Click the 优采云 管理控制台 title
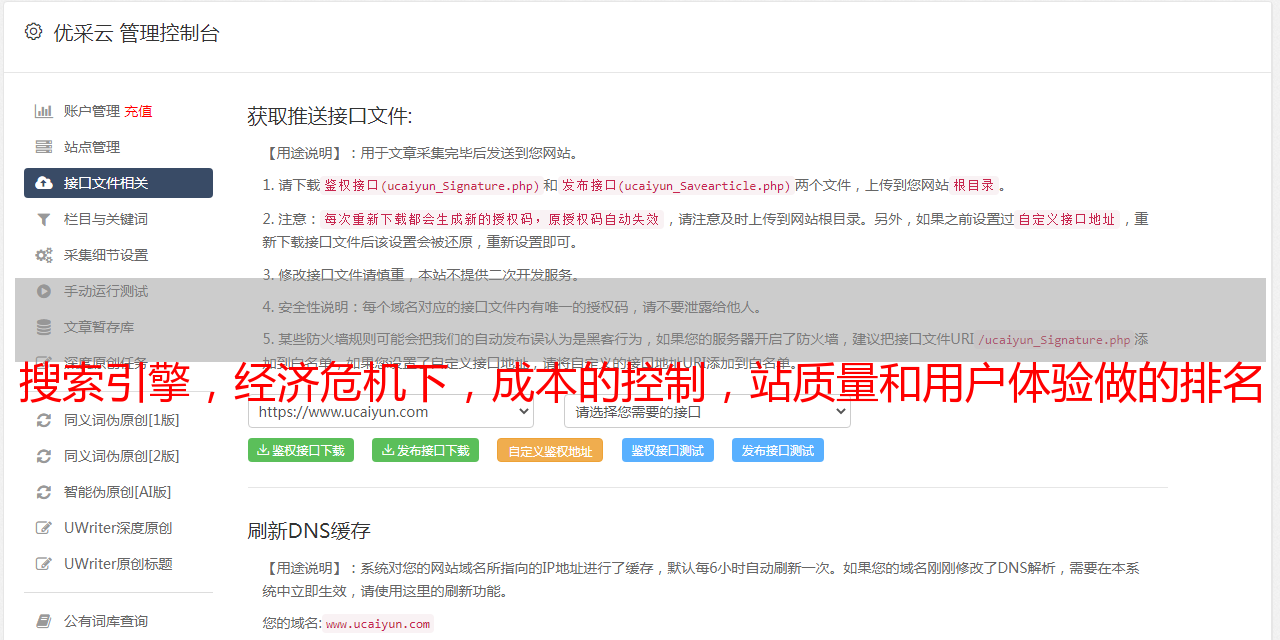This screenshot has height=640, width=1280. (136, 33)
